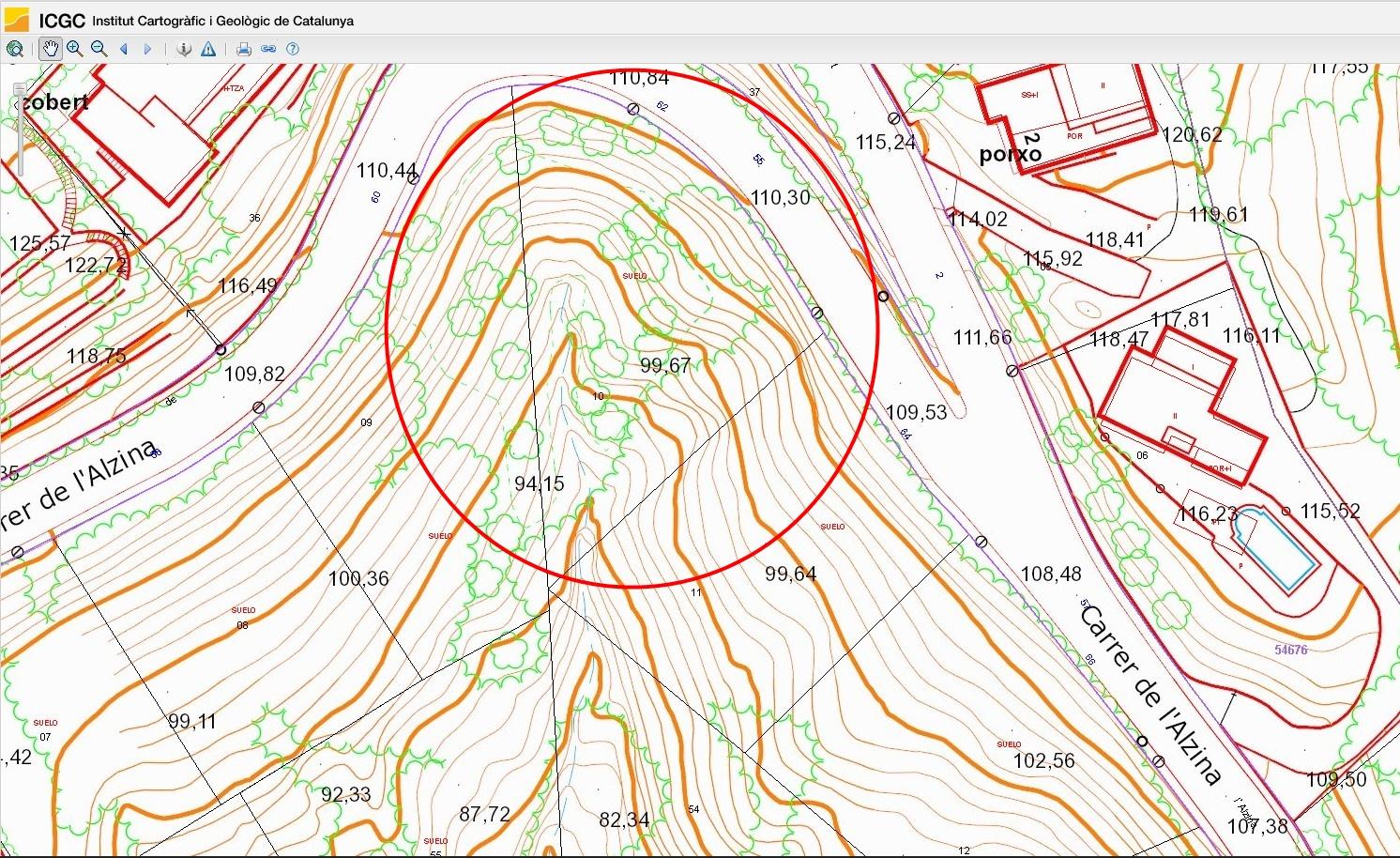Click the warning triangle icon
The width and height of the screenshot is (1400, 858).
tap(208, 49)
